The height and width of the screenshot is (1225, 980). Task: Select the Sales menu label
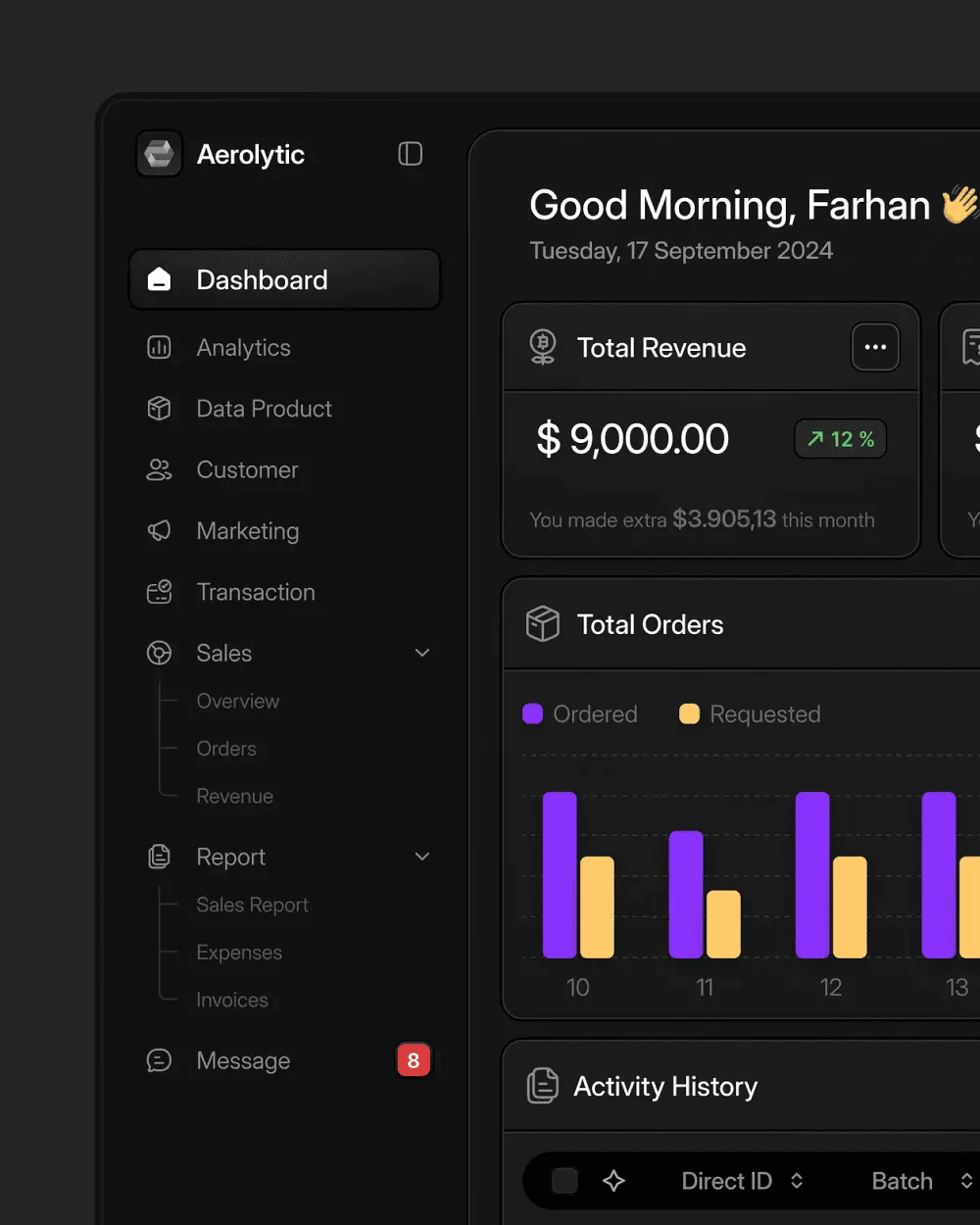[224, 653]
